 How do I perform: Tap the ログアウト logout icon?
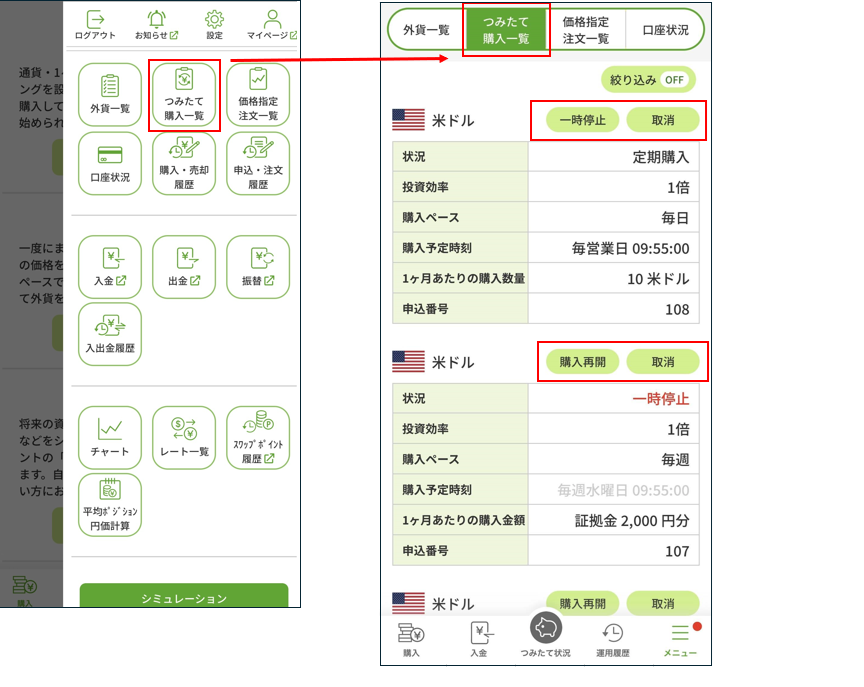95,22
